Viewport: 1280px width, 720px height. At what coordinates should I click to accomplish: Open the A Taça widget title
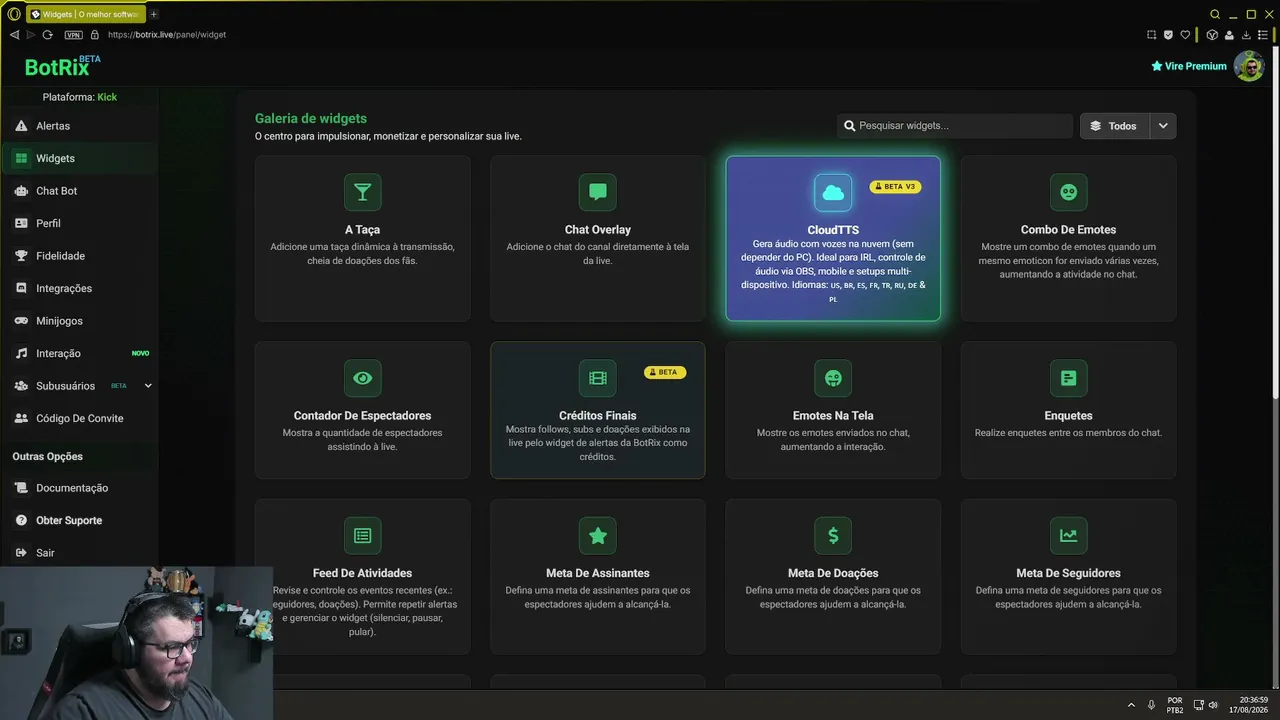tap(362, 230)
